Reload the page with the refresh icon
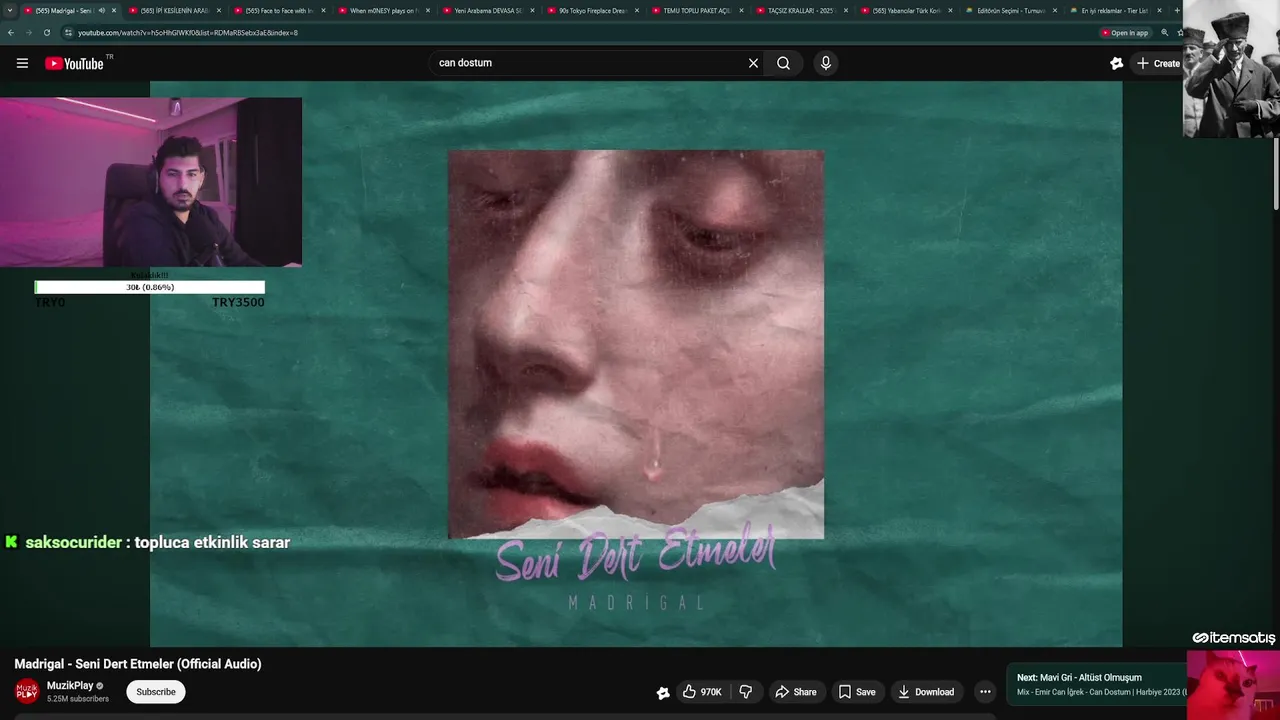The width and height of the screenshot is (1280, 720). 46,32
